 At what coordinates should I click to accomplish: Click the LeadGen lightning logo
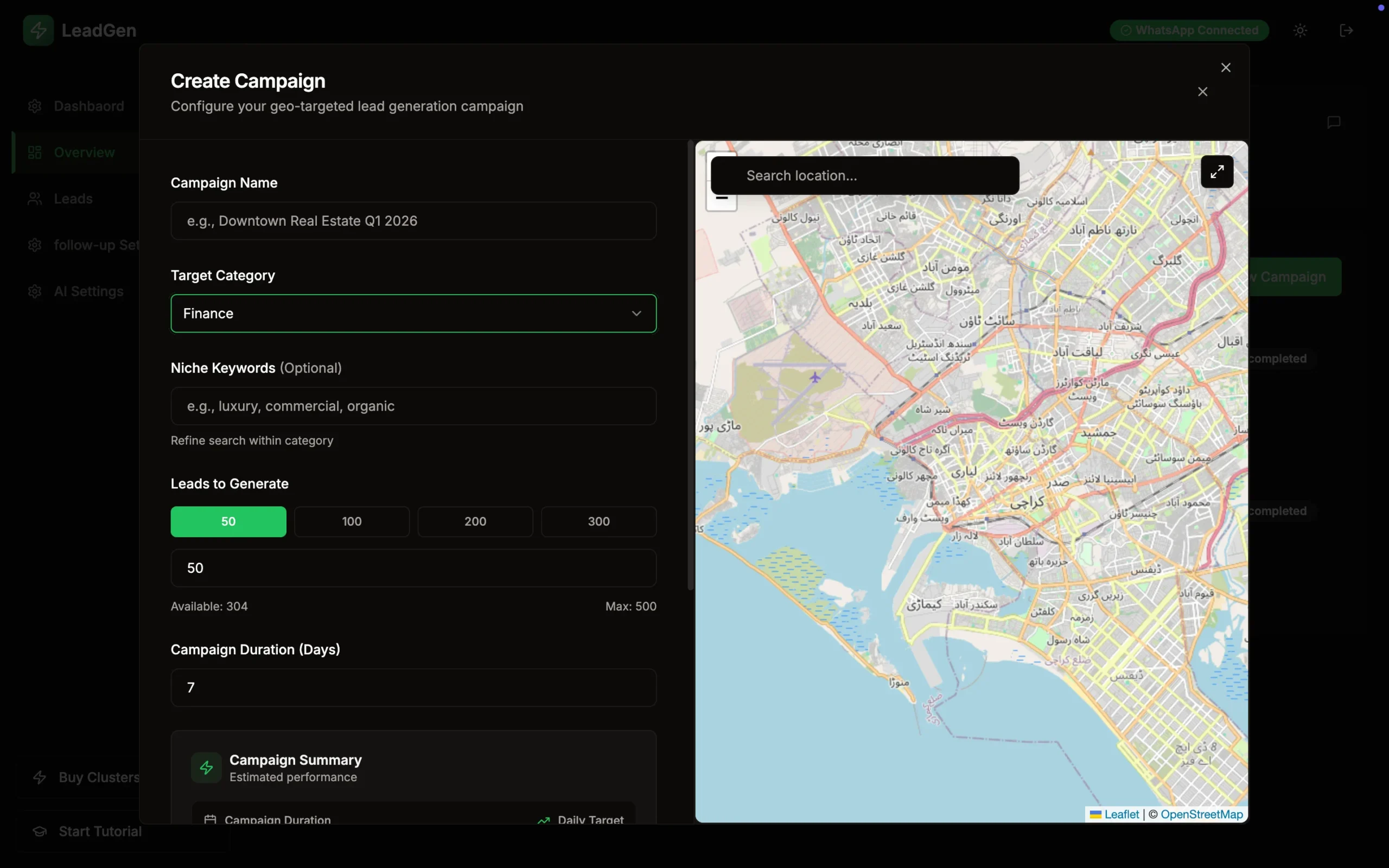39,30
